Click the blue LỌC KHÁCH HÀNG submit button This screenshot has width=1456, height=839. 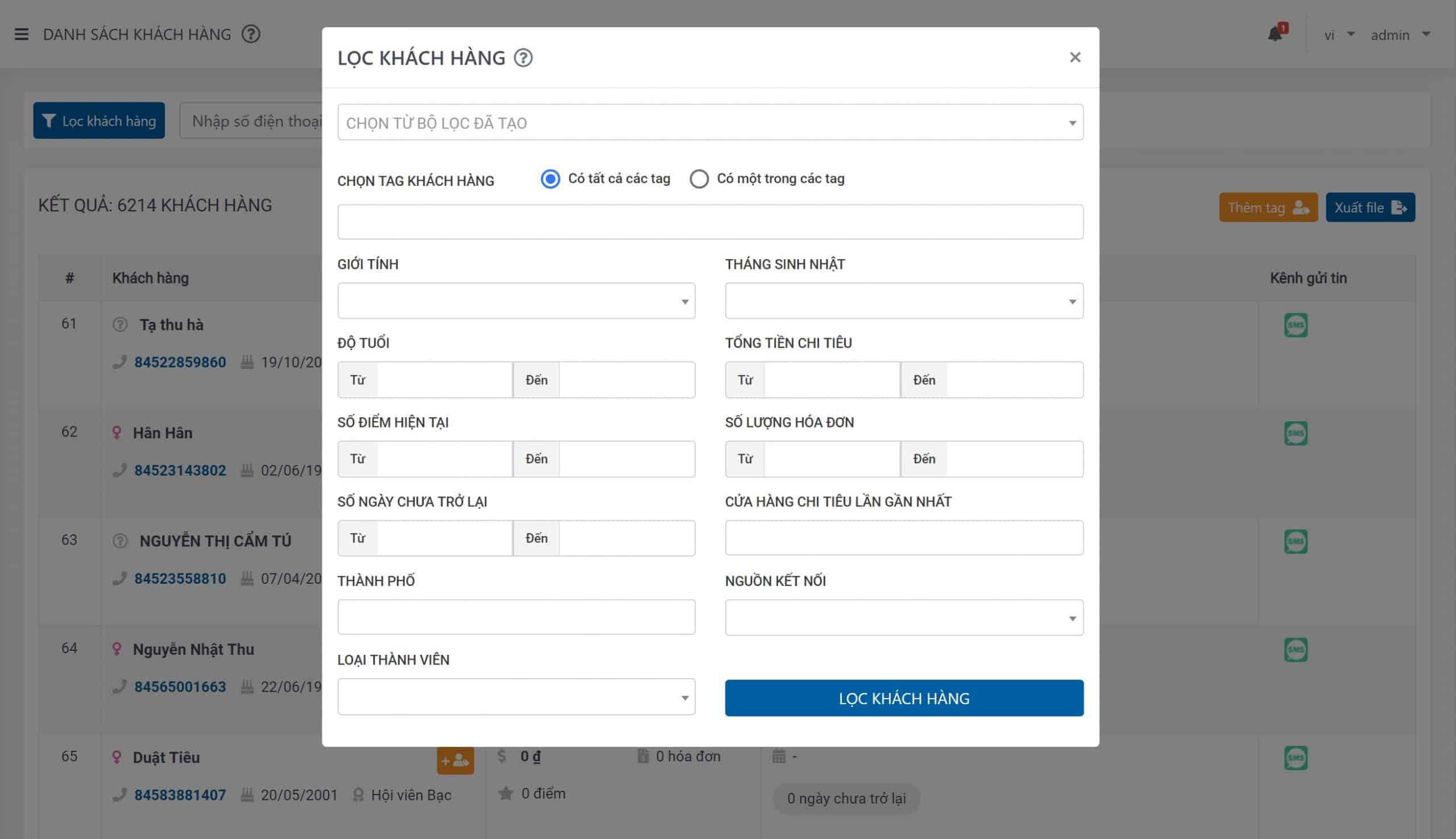[x=904, y=698]
